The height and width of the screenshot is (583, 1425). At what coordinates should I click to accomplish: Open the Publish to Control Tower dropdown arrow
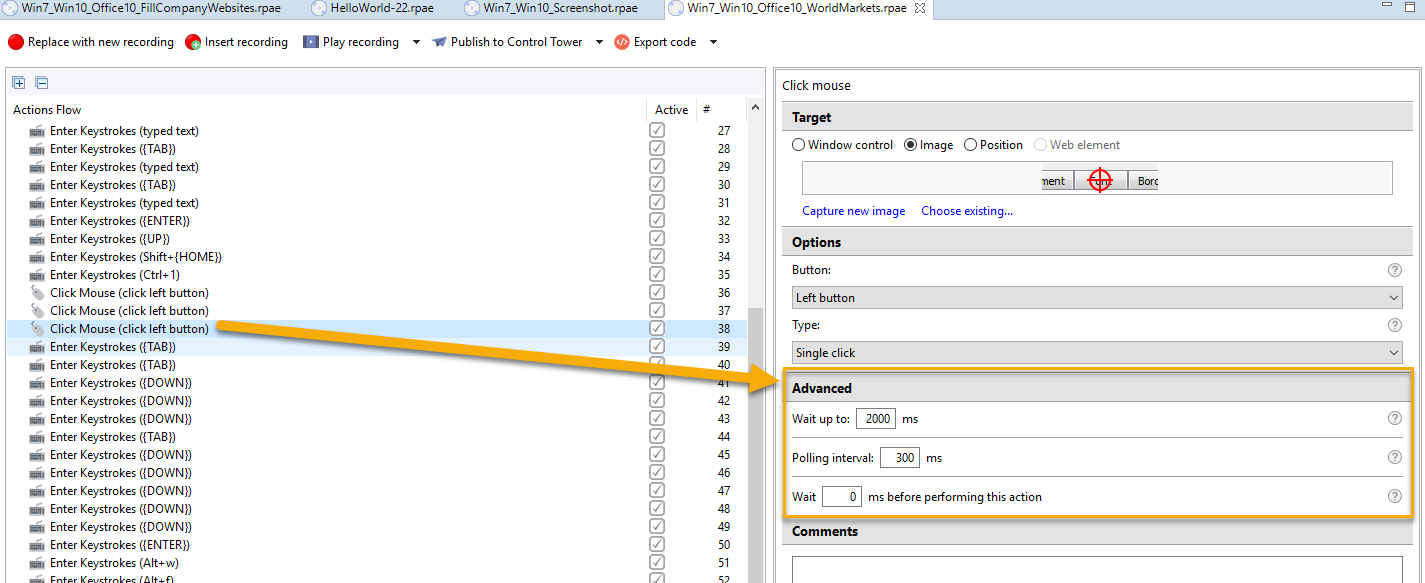pyautogui.click(x=599, y=42)
